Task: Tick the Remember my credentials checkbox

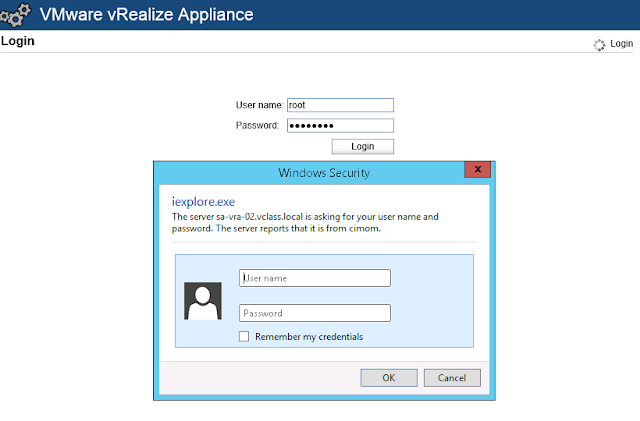Action: [244, 336]
